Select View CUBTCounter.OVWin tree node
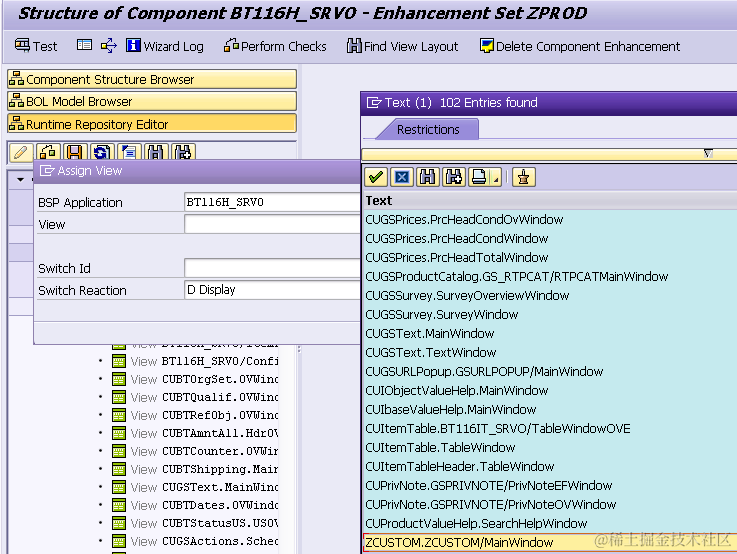 click(195, 451)
